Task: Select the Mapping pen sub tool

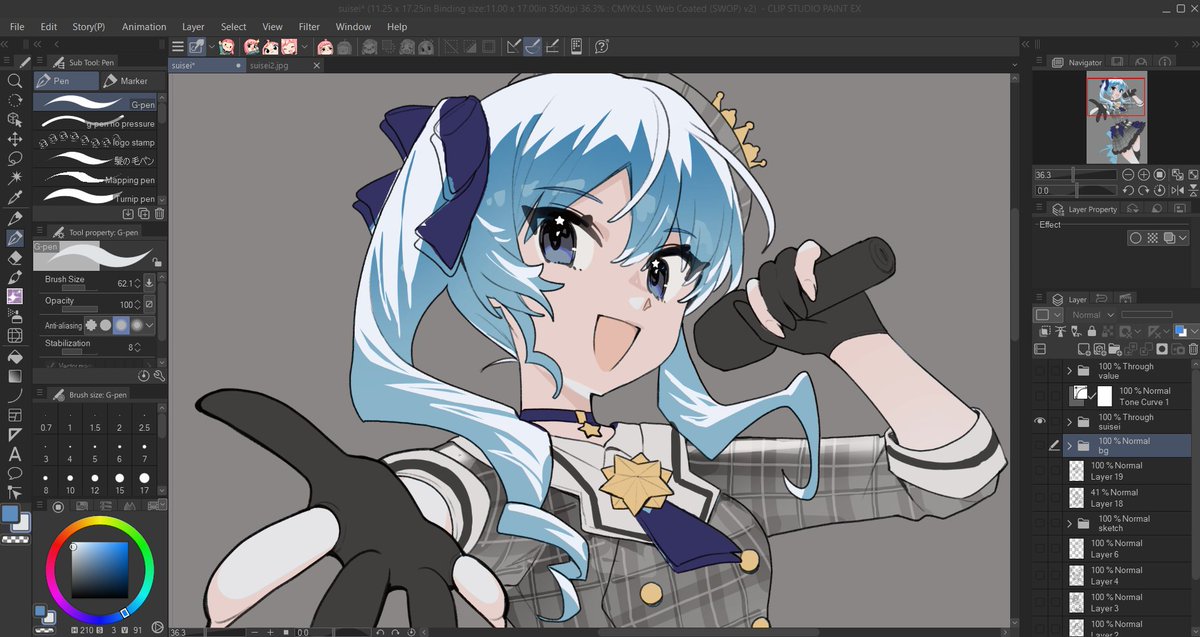Action: tap(97, 180)
